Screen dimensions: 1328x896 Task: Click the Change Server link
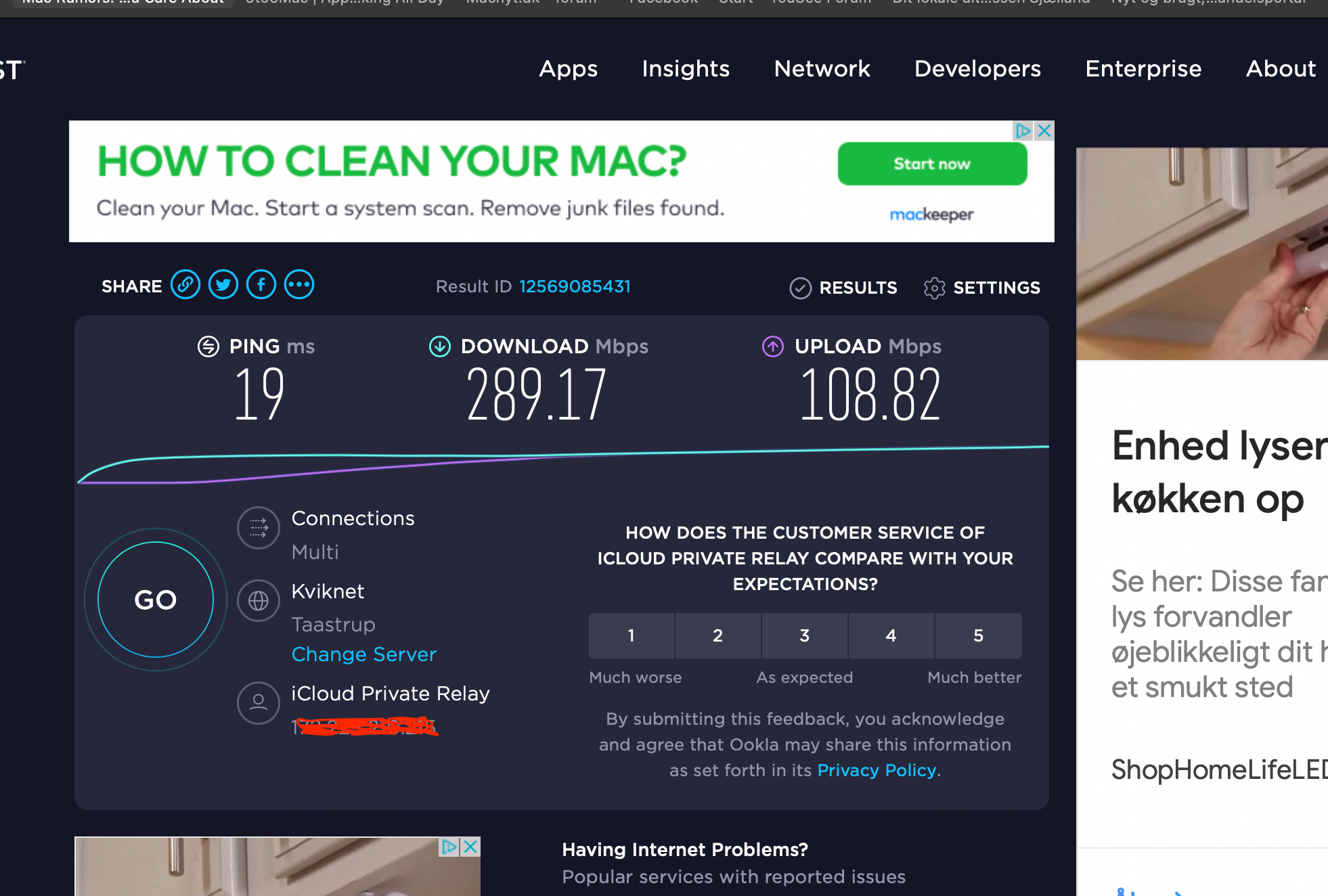coord(364,654)
